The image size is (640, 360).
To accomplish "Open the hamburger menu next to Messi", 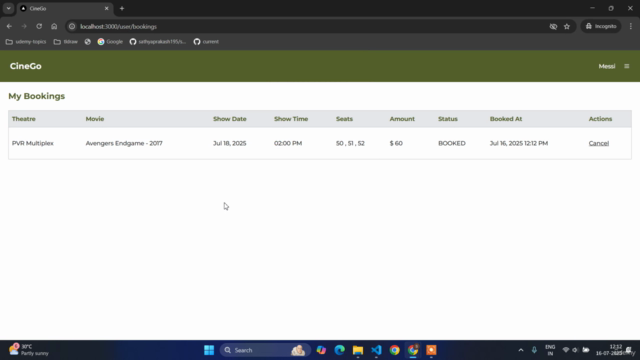I will [627, 66].
